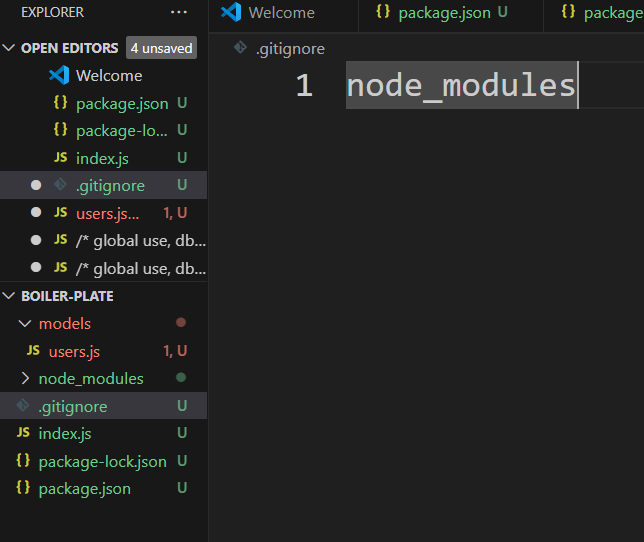Open users.js... in Open Editors list
Image resolution: width=644 pixels, height=542 pixels.
click(x=108, y=214)
